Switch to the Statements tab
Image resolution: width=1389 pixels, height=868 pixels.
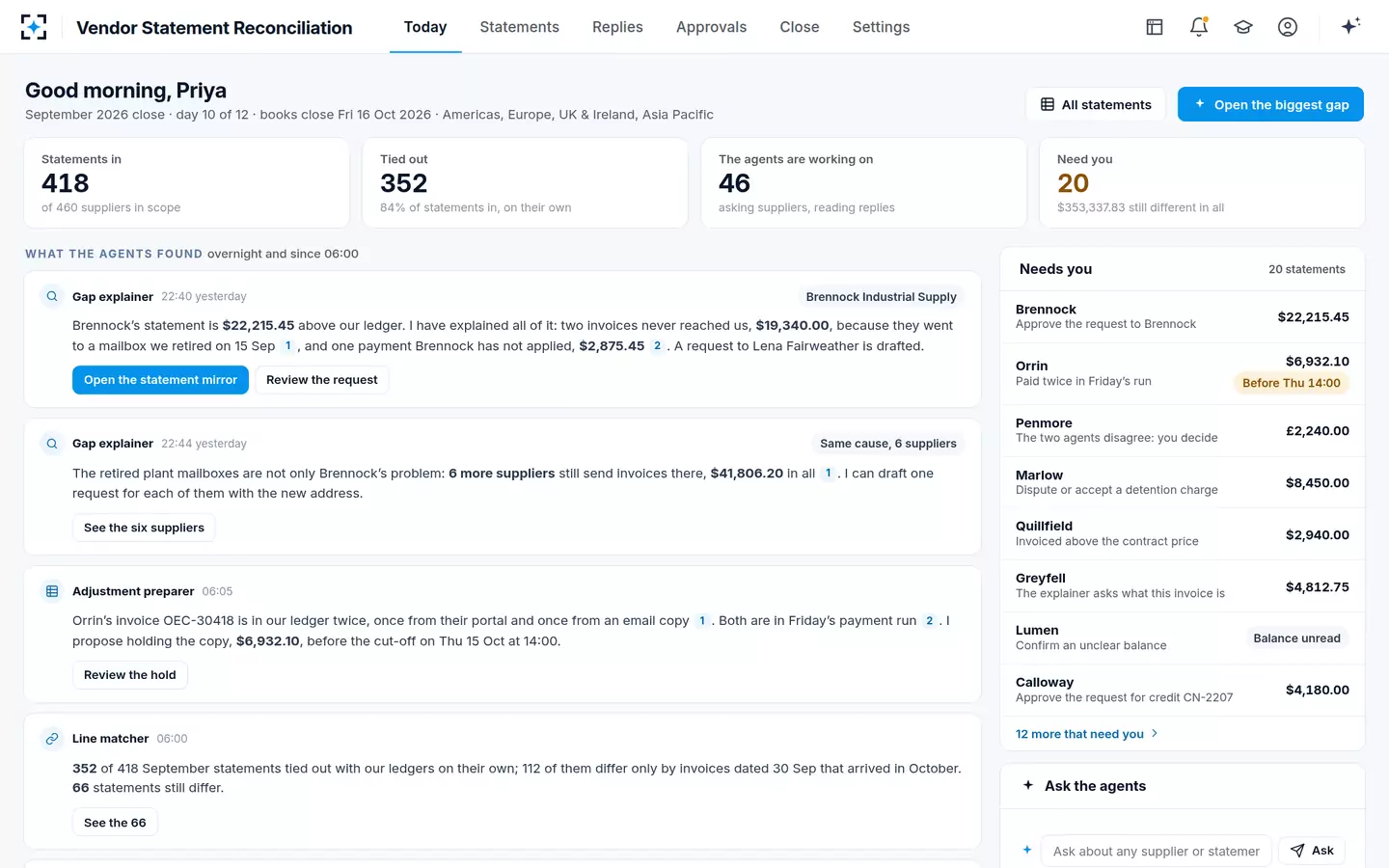519,27
